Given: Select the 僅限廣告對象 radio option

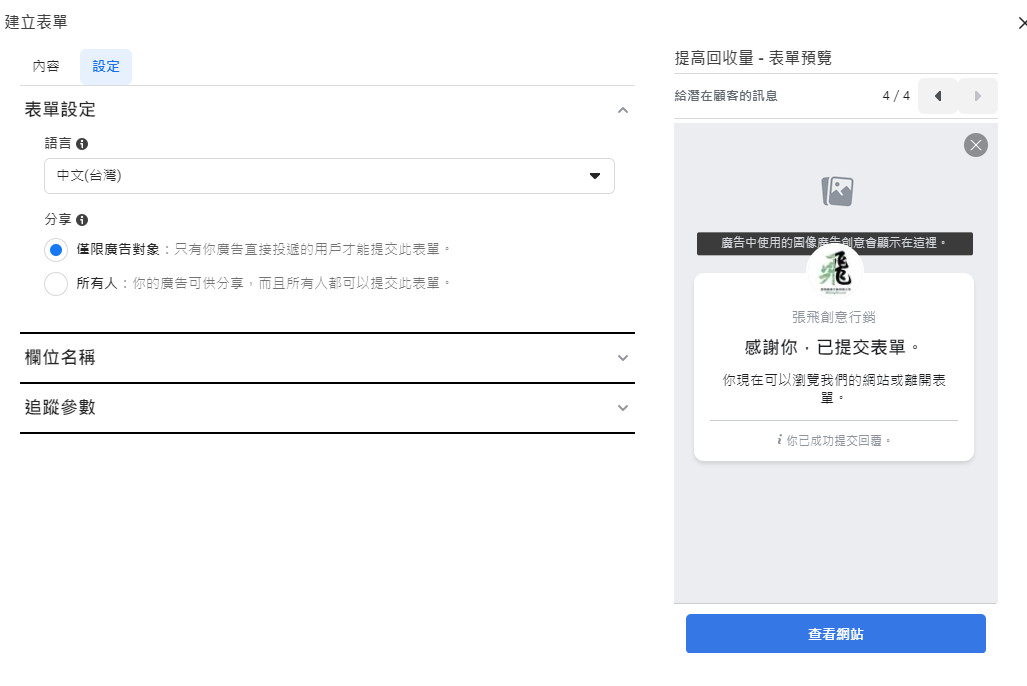Looking at the screenshot, I should (x=56, y=250).
